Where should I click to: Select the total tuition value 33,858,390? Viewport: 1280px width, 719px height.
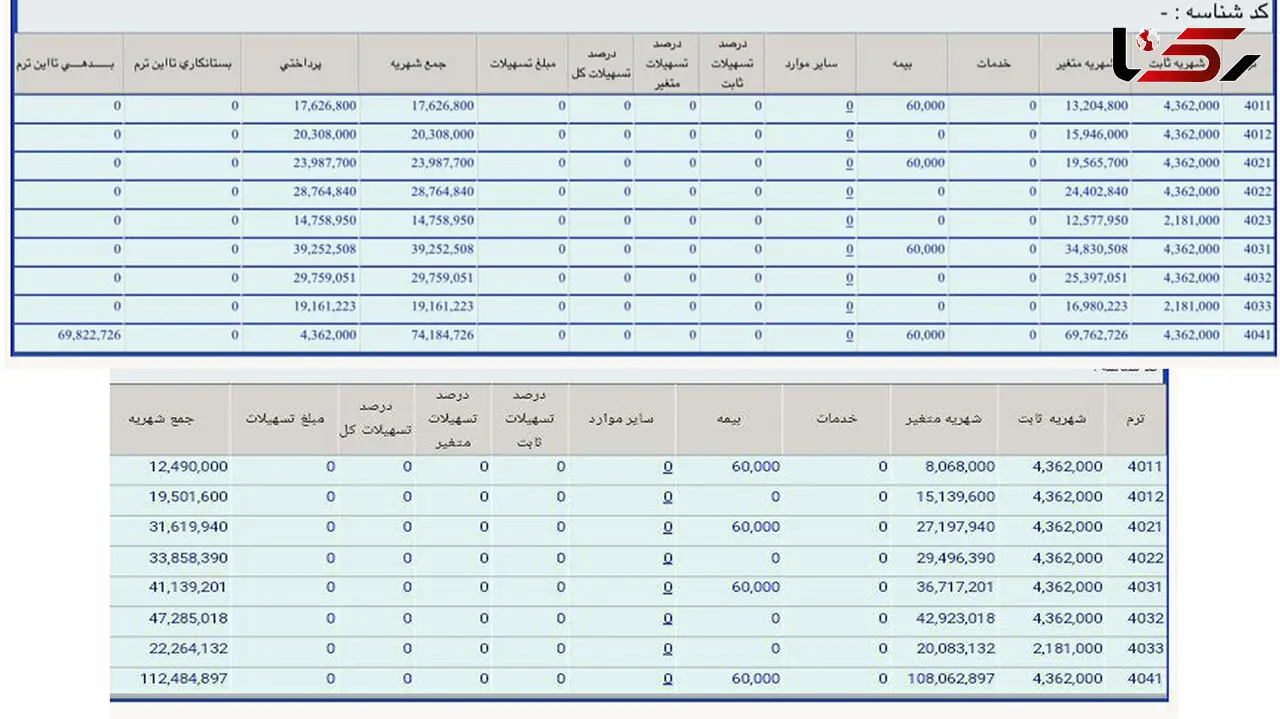pyautogui.click(x=189, y=558)
